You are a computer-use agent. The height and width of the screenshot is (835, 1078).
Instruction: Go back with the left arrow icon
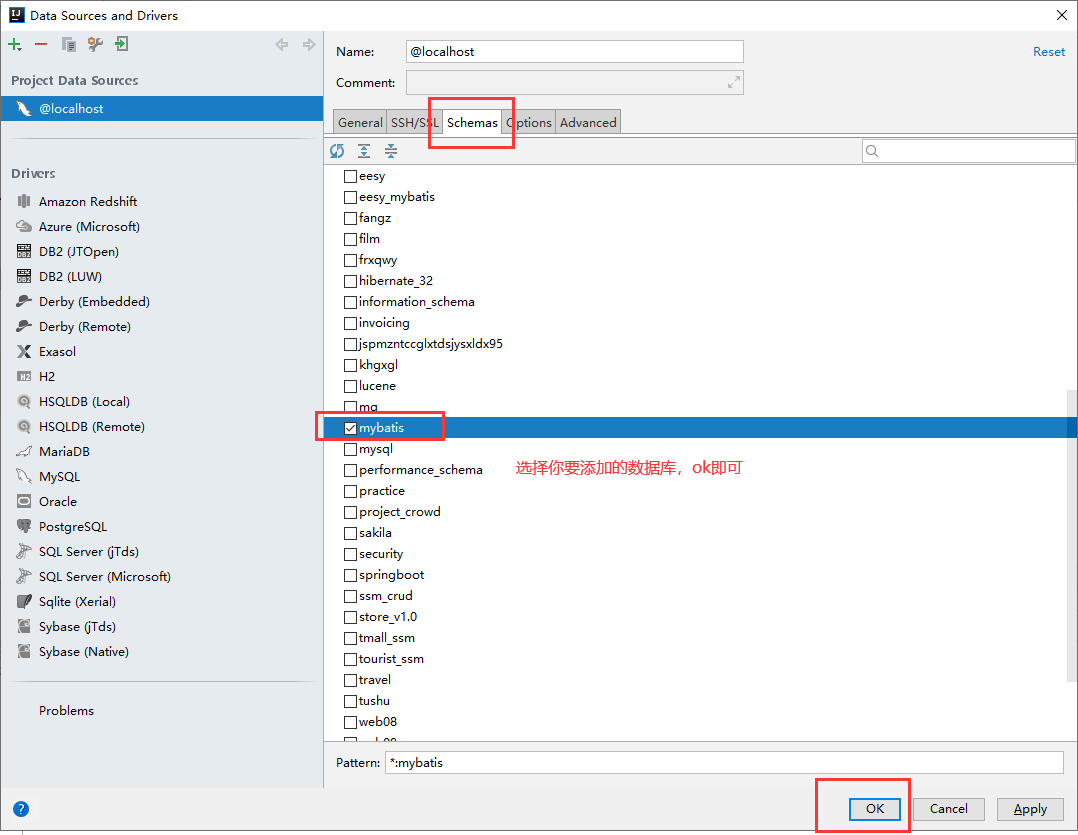coord(282,45)
